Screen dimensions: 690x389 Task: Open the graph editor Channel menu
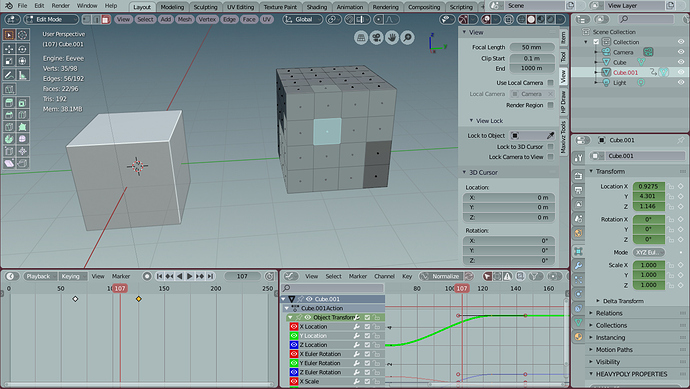tap(384, 276)
